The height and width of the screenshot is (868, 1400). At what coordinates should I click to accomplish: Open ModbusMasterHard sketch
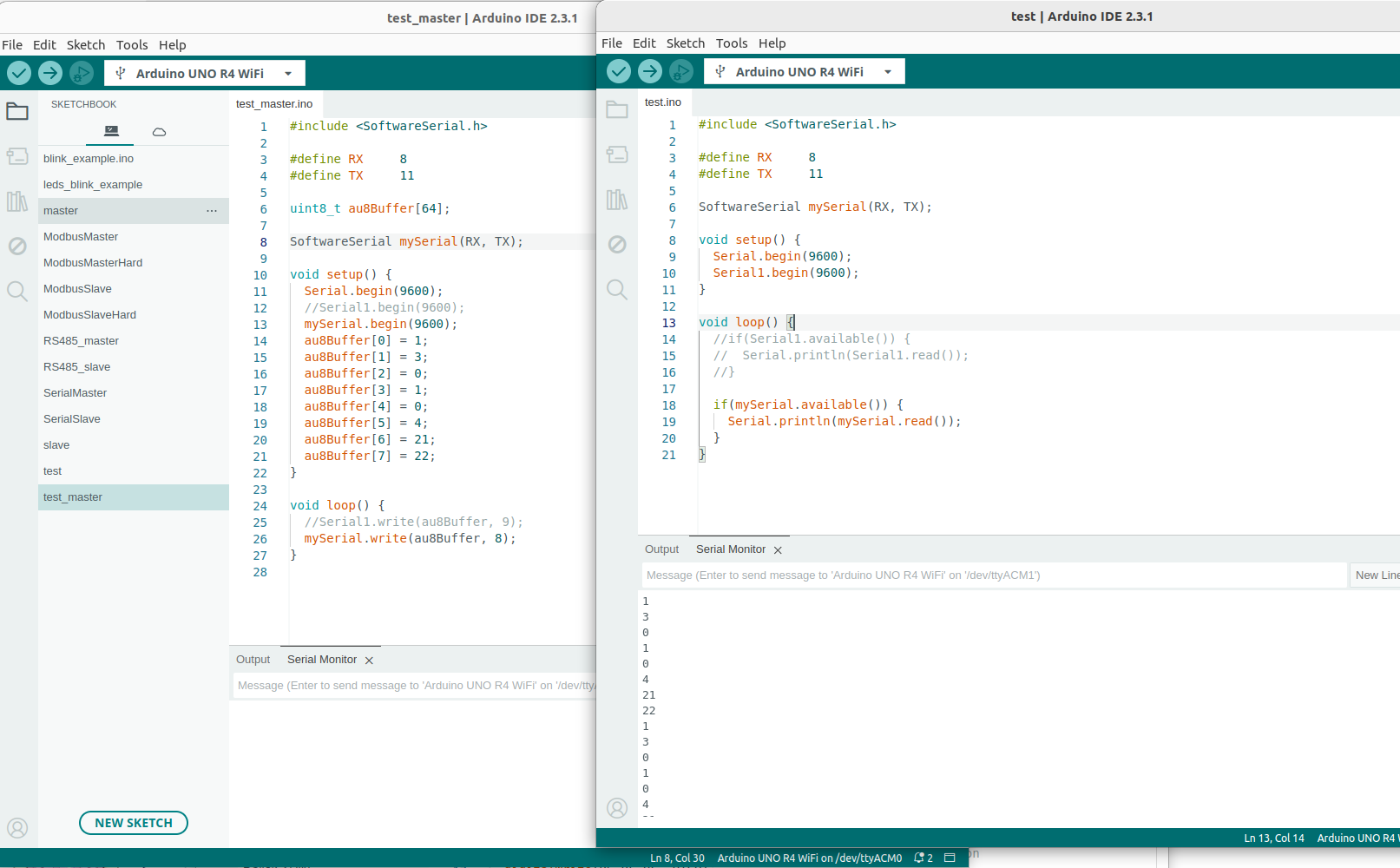pyautogui.click(x=134, y=263)
